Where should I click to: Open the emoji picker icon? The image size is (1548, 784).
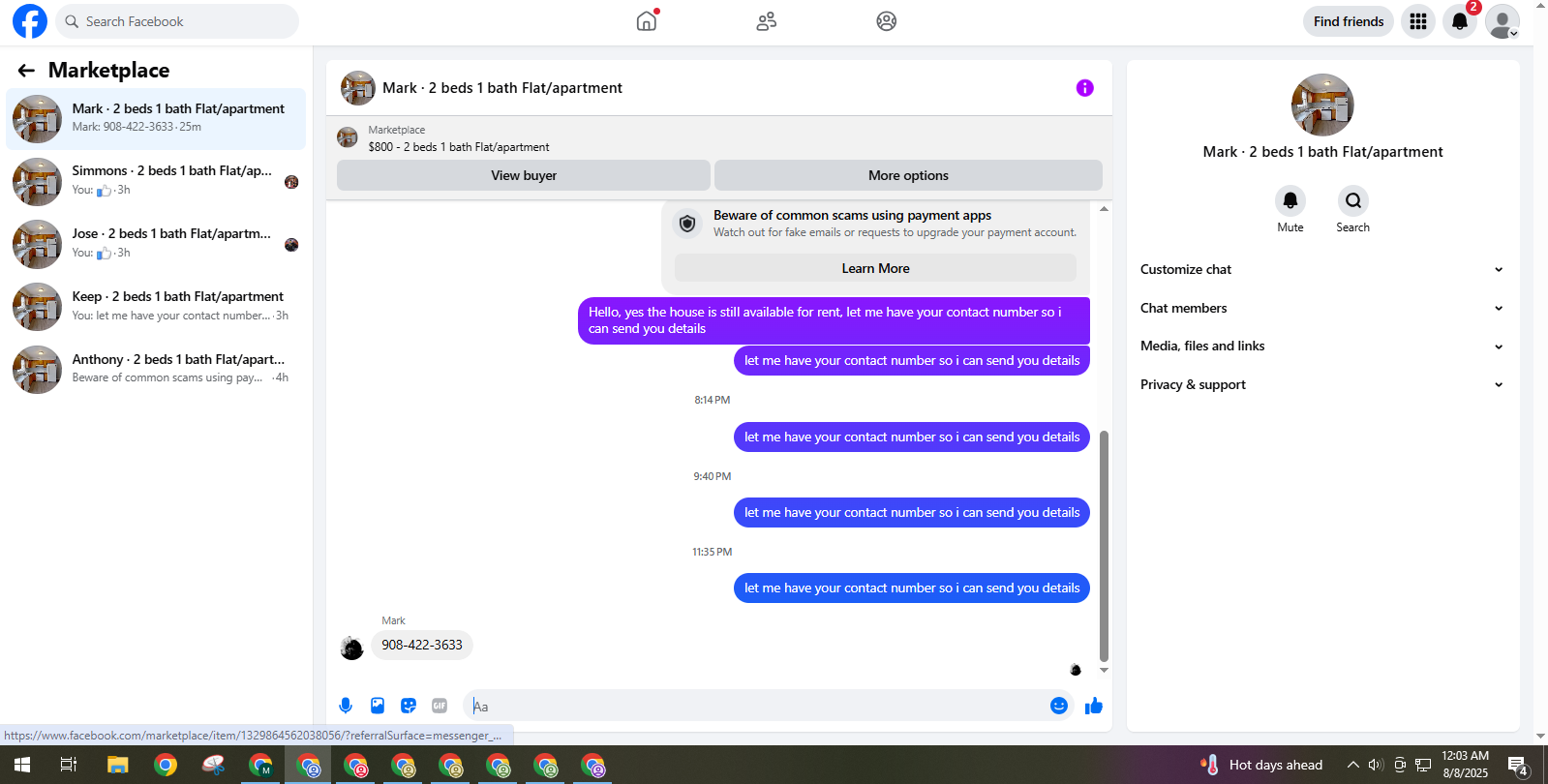(x=1059, y=706)
